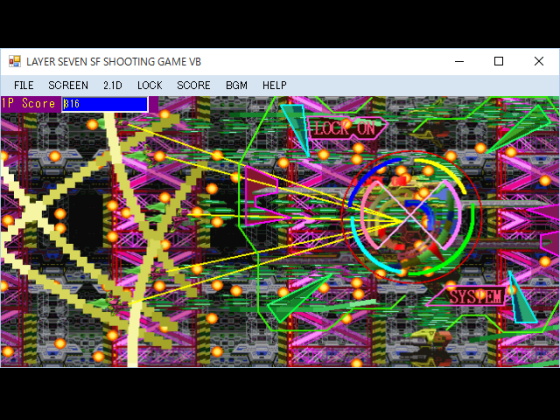The height and width of the screenshot is (420, 560).
Task: Open the HELP menu
Action: pyautogui.click(x=274, y=85)
